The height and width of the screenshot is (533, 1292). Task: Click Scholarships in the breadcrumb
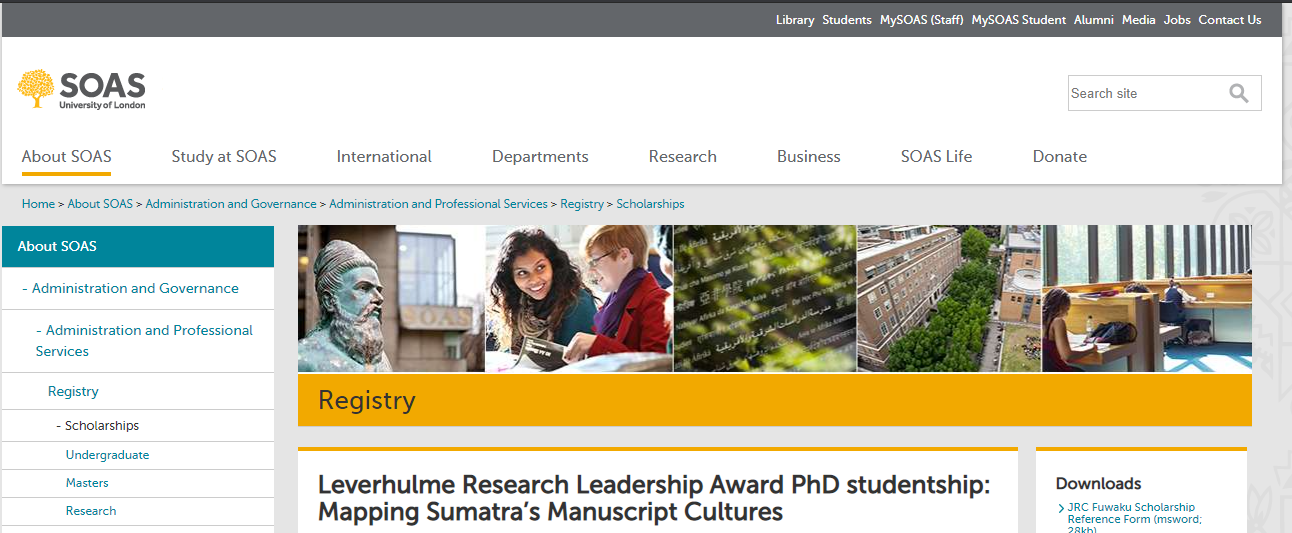[650, 204]
